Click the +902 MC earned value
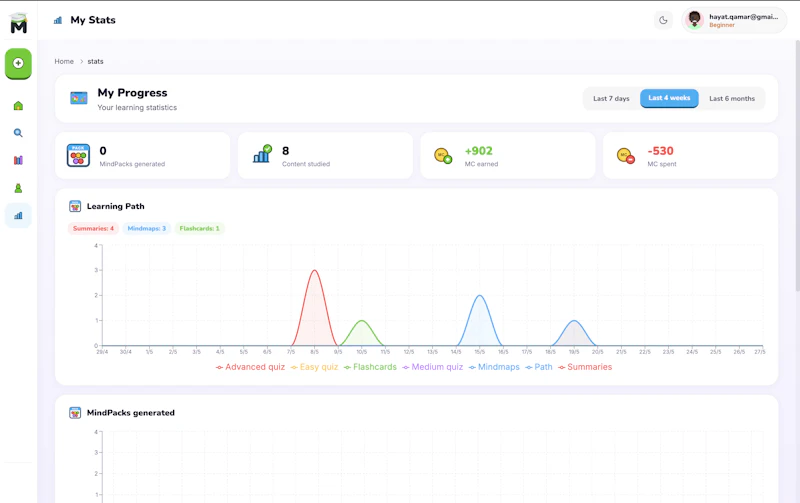800x503 pixels. coord(479,151)
